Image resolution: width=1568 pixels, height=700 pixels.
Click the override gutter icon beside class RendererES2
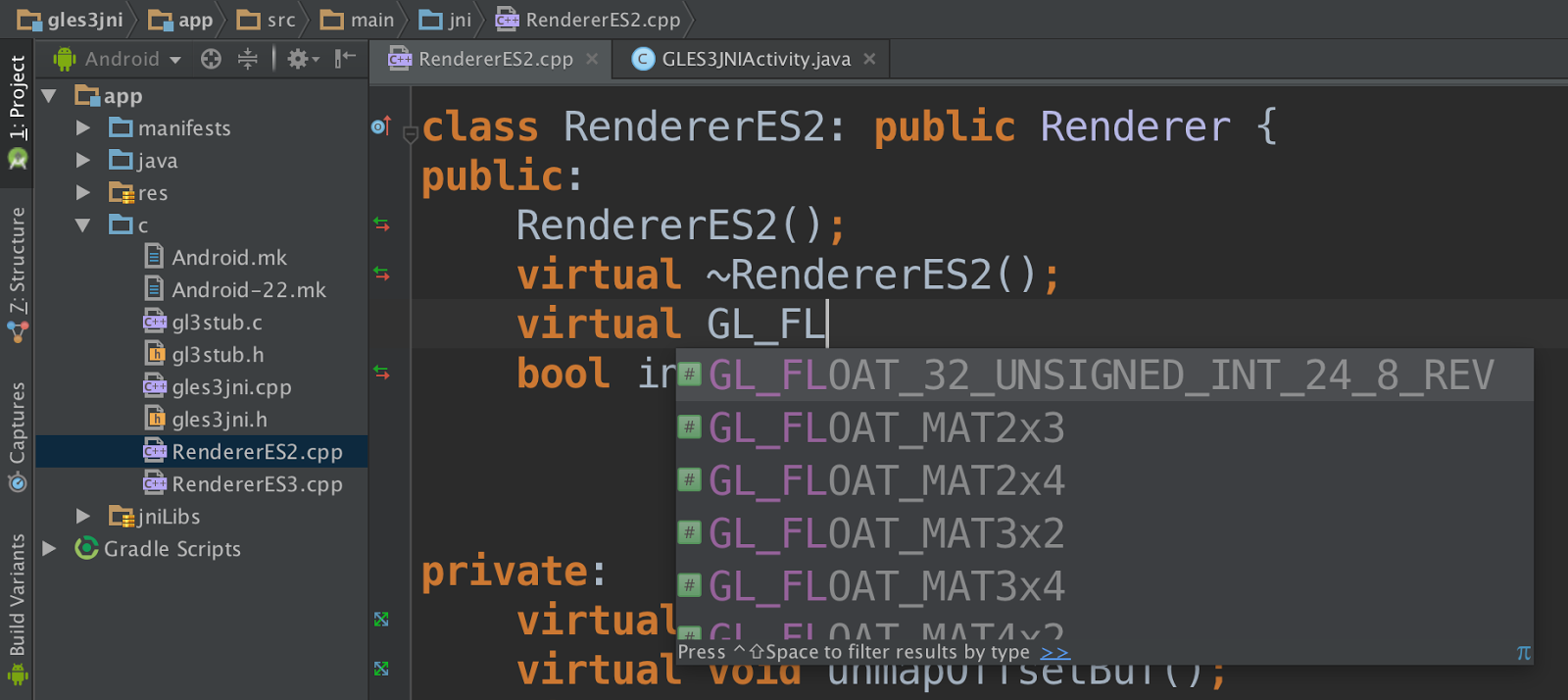[x=381, y=125]
